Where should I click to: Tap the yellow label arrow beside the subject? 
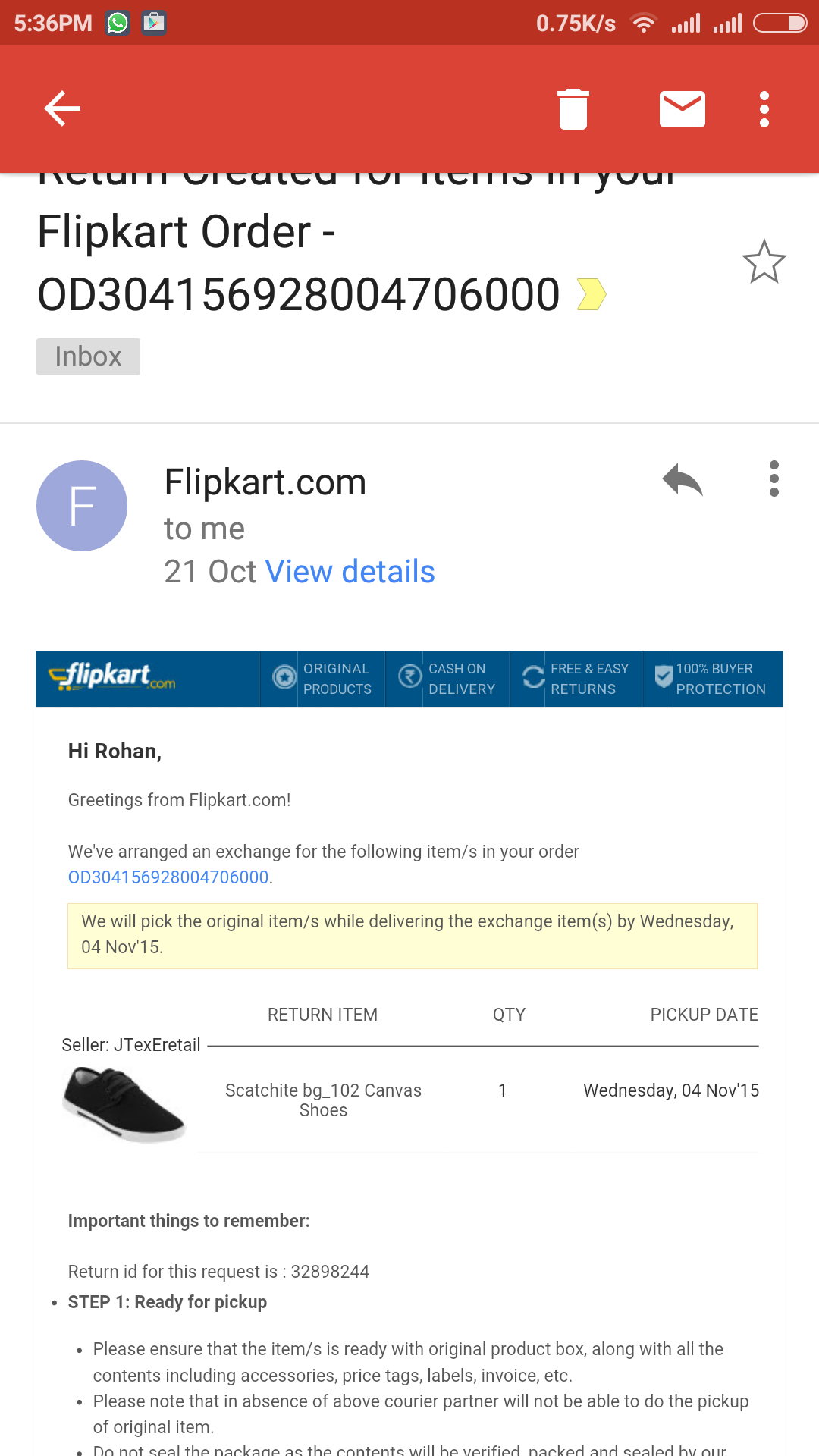[x=591, y=295]
